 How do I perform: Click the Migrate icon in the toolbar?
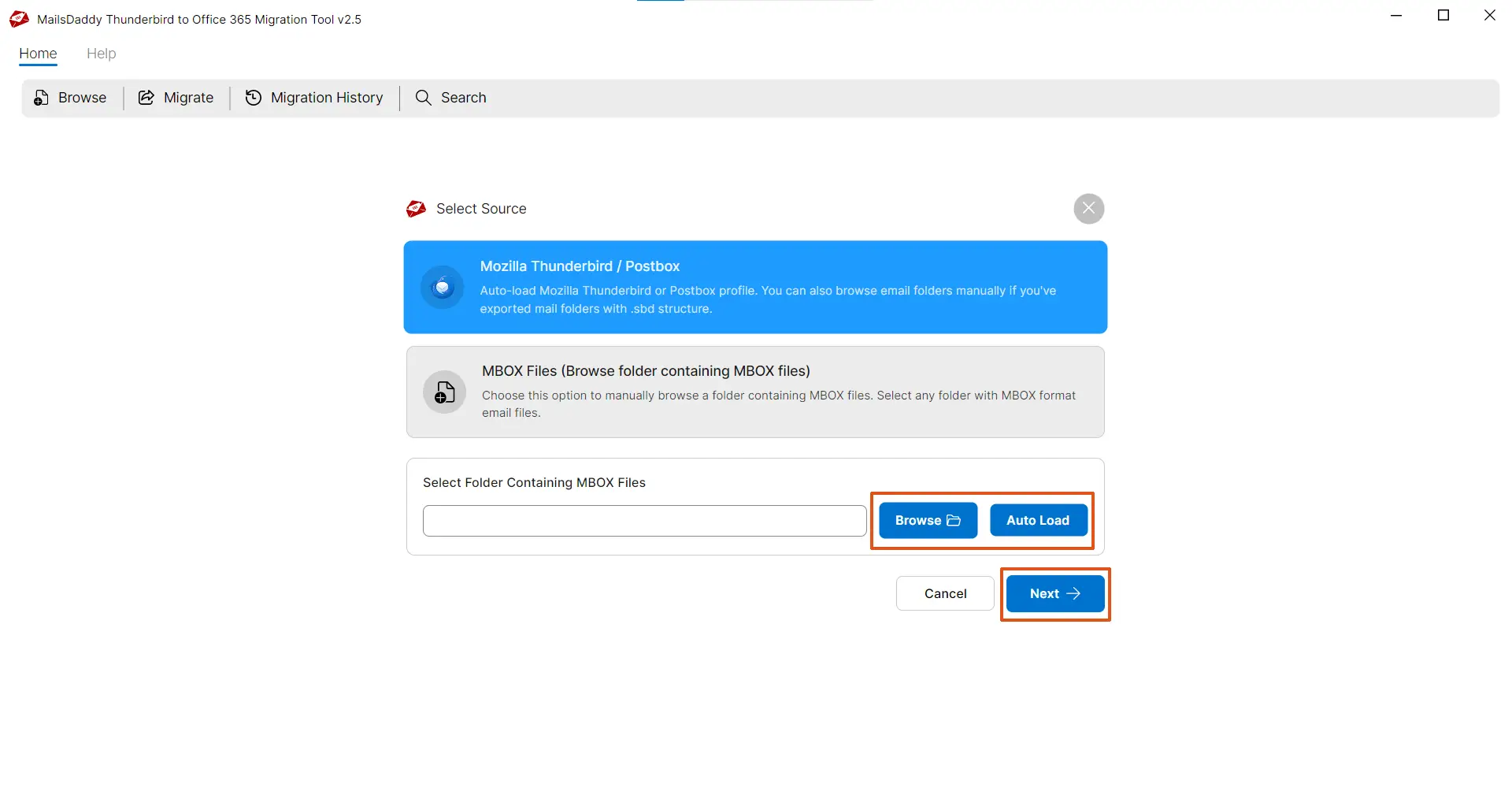(146, 97)
